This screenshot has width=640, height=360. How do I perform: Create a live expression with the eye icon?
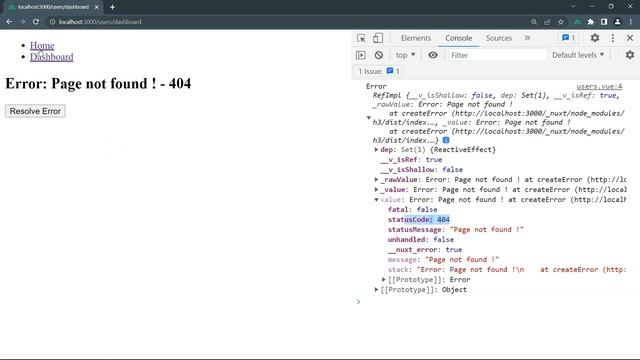(433, 55)
